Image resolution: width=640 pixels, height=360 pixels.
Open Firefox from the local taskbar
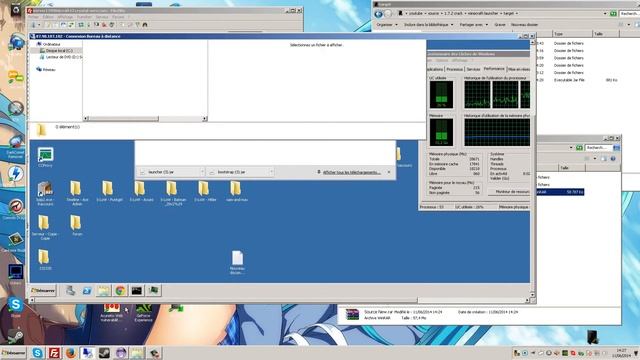pos(71,353)
